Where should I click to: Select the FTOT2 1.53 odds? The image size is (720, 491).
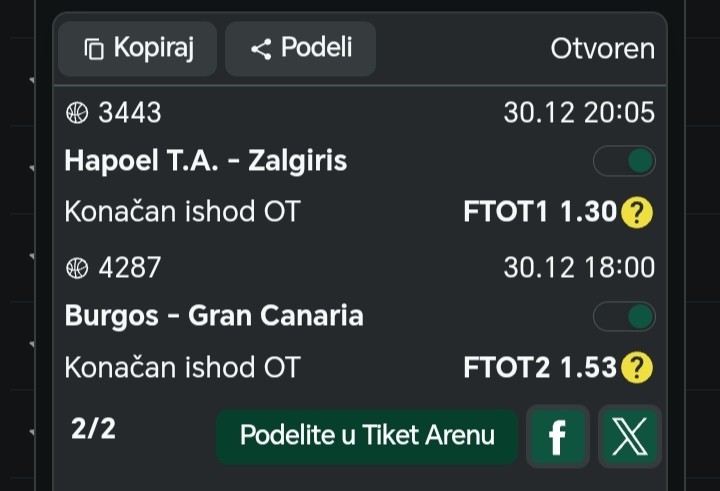tap(540, 368)
